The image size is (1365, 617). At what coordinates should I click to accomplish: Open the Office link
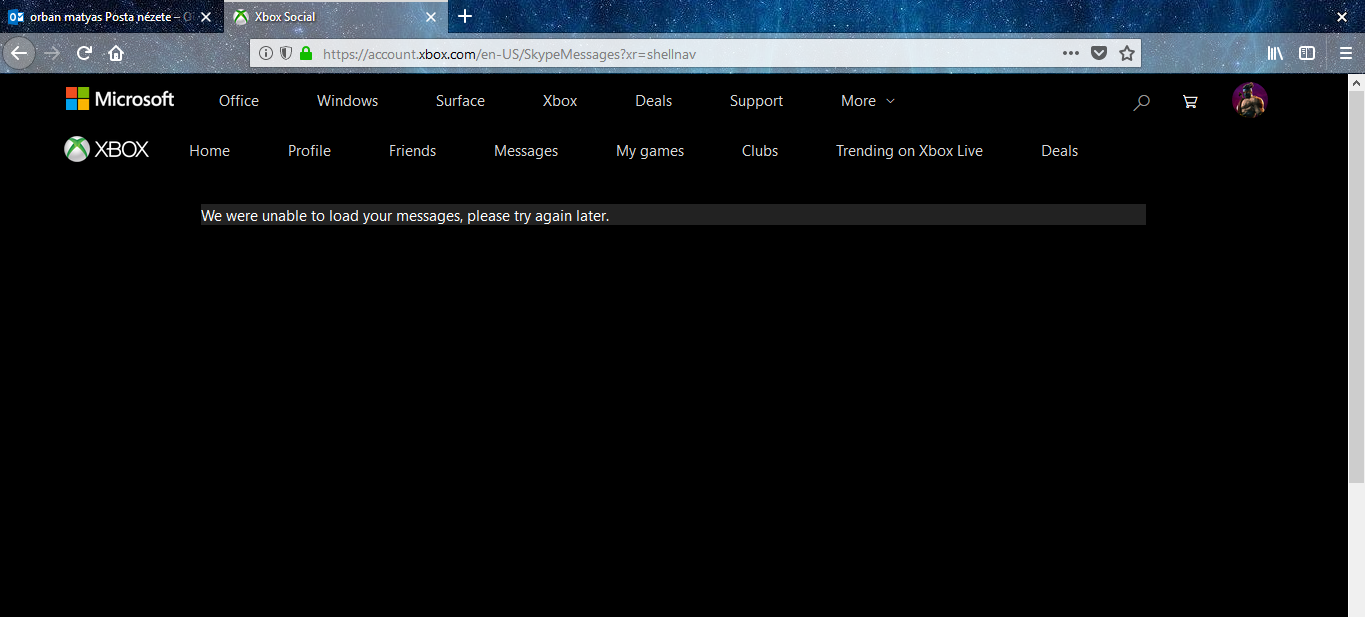point(239,101)
